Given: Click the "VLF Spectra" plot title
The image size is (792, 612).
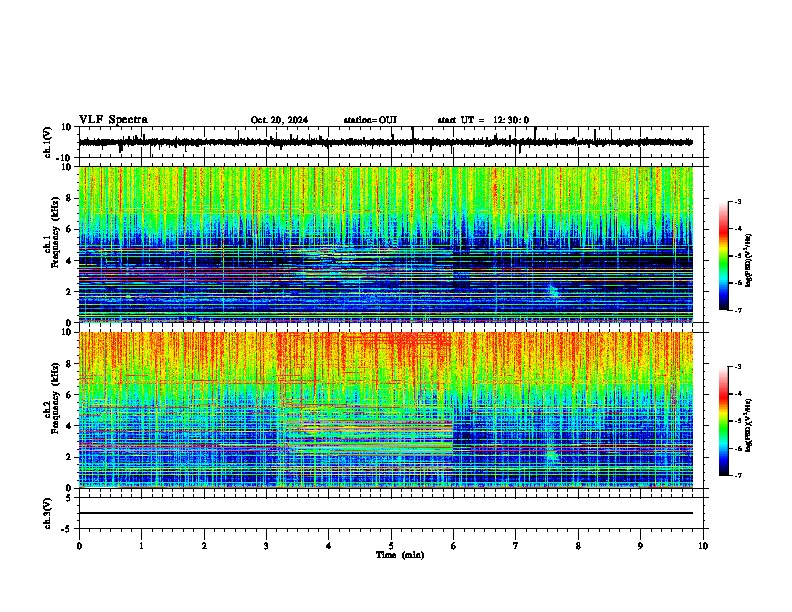Looking at the screenshot, I should (114, 119).
